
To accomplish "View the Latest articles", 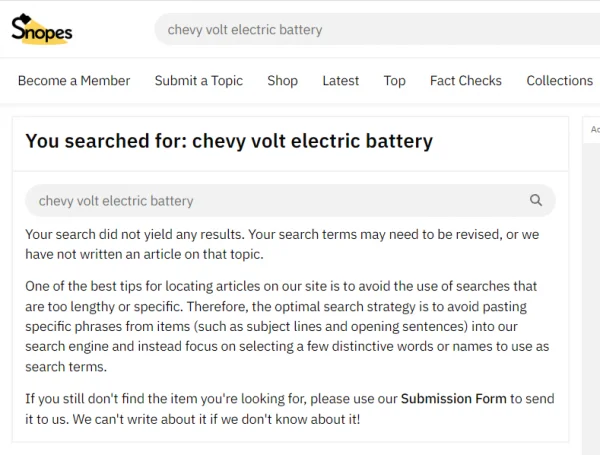I will tap(341, 81).
